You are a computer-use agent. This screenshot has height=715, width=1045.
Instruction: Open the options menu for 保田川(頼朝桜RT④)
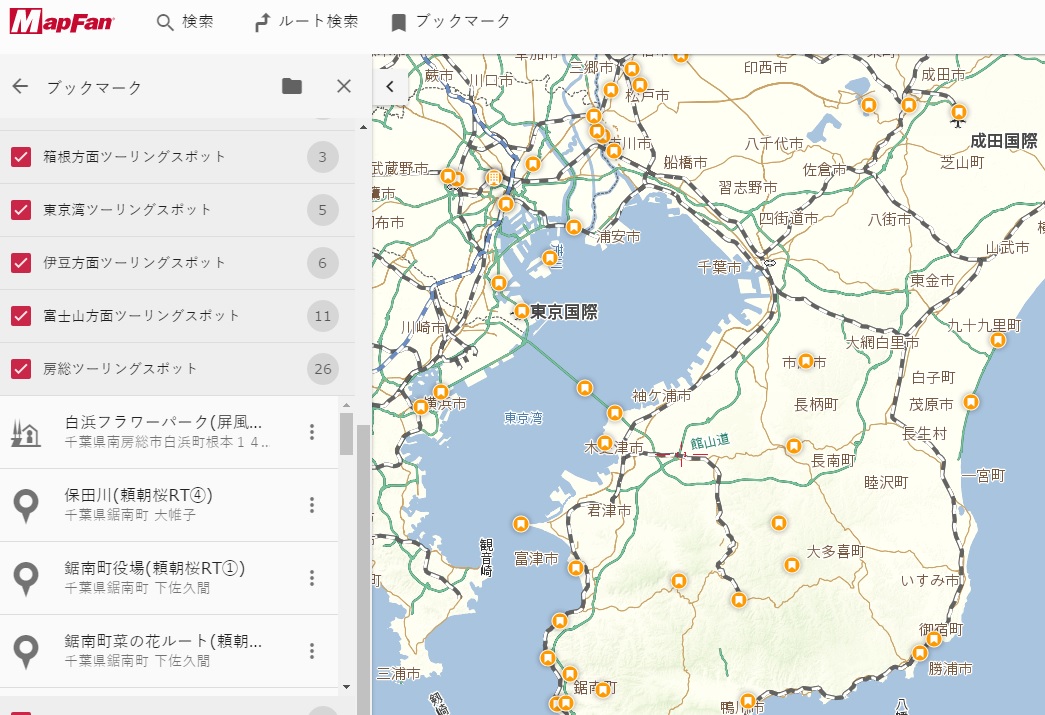pos(312,504)
